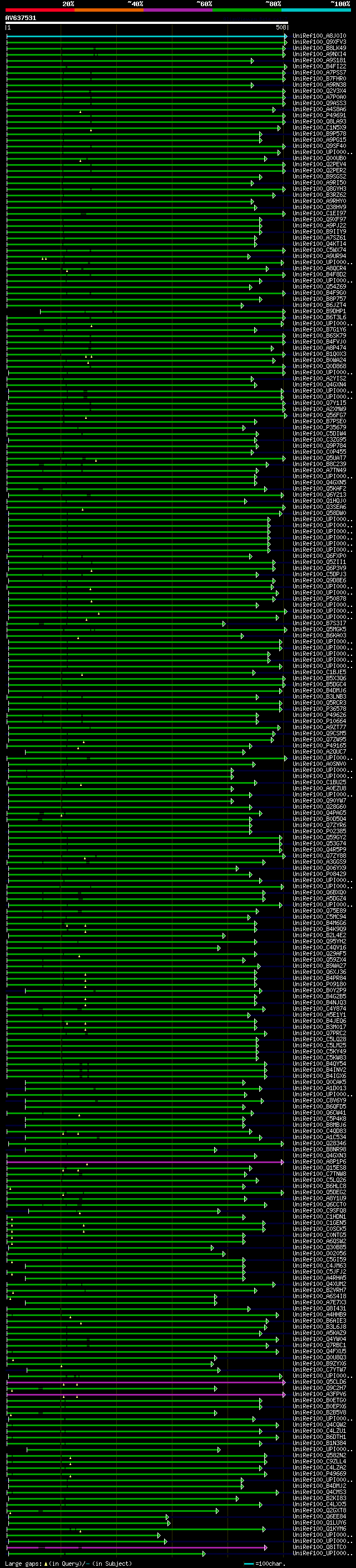The height and width of the screenshot is (1568, 356).
Task: Open UniRef100_Q4XUM2 entry
Action: tap(319, 1284)
